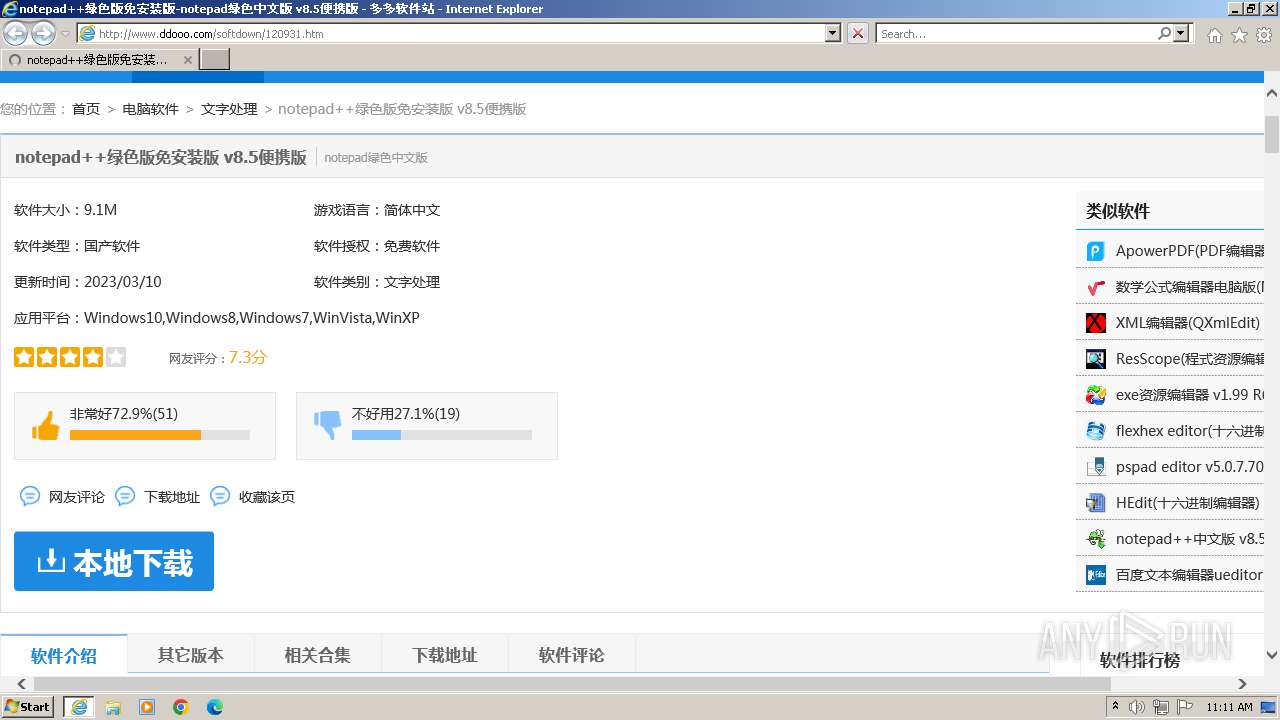Viewport: 1280px width, 720px height.
Task: Click the HEdit app icon
Action: (x=1096, y=503)
